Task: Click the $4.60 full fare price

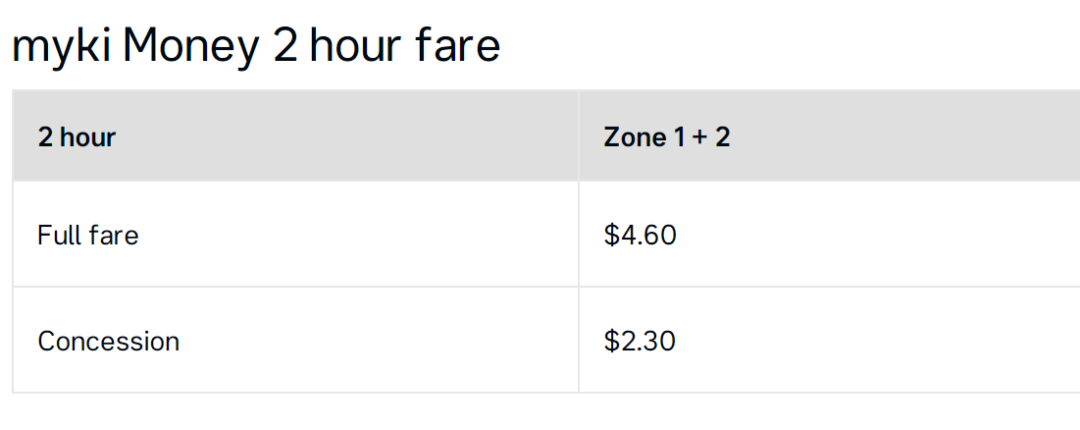Action: 641,236
